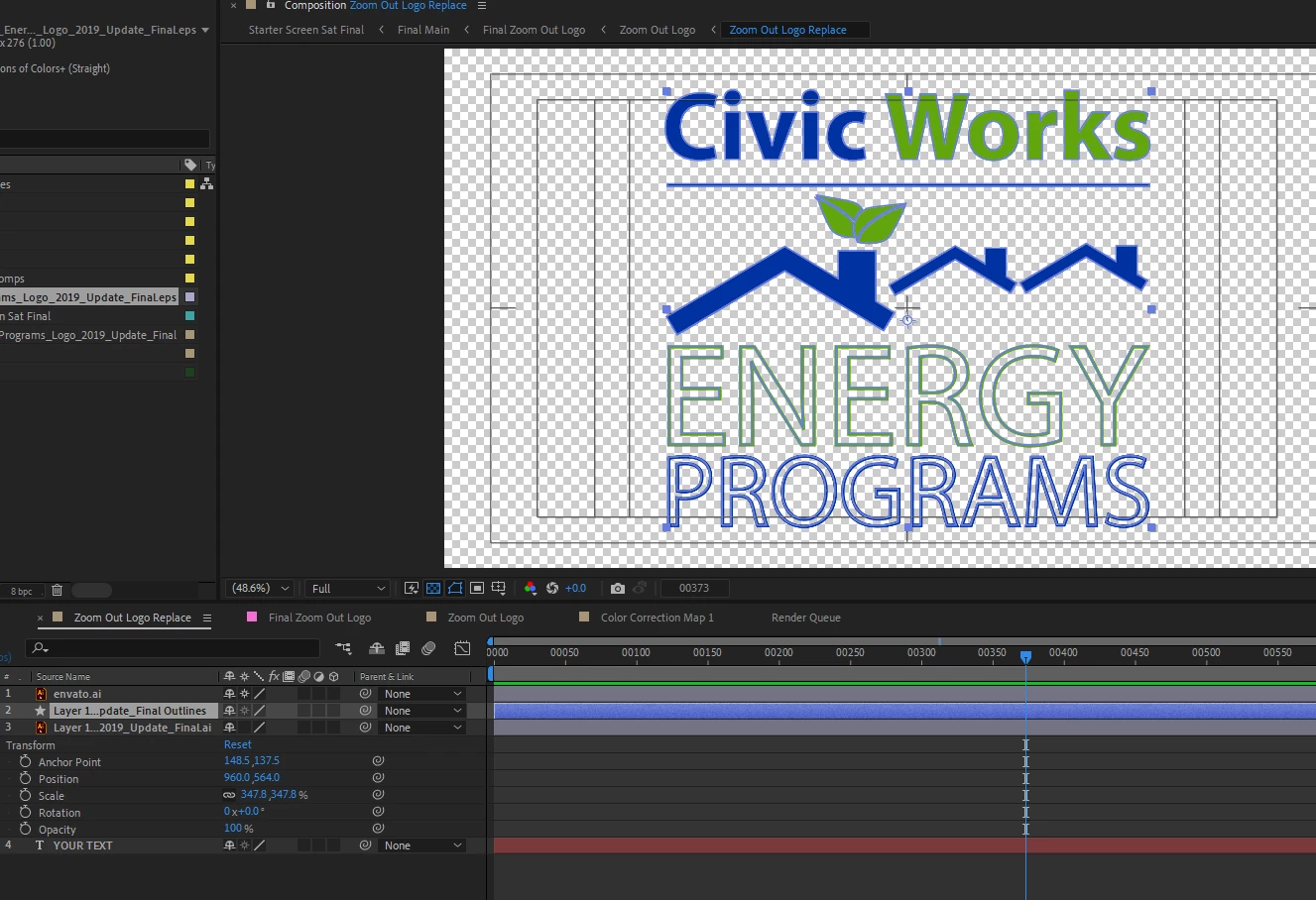1316x900 pixels.
Task: Toggle Hide Shy Layers switch in timeline
Action: point(377,648)
